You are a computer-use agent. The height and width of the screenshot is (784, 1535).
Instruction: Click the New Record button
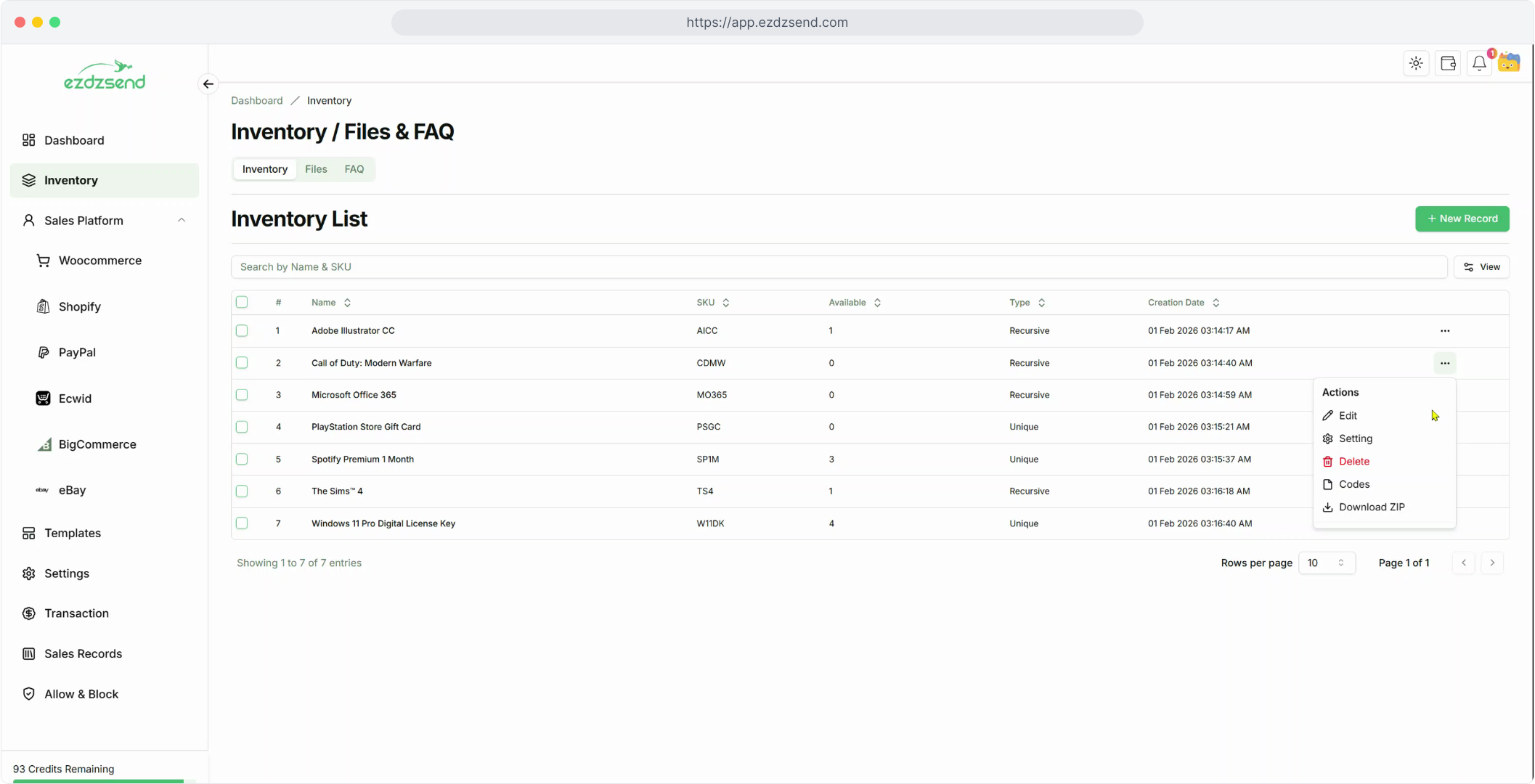(x=1462, y=219)
